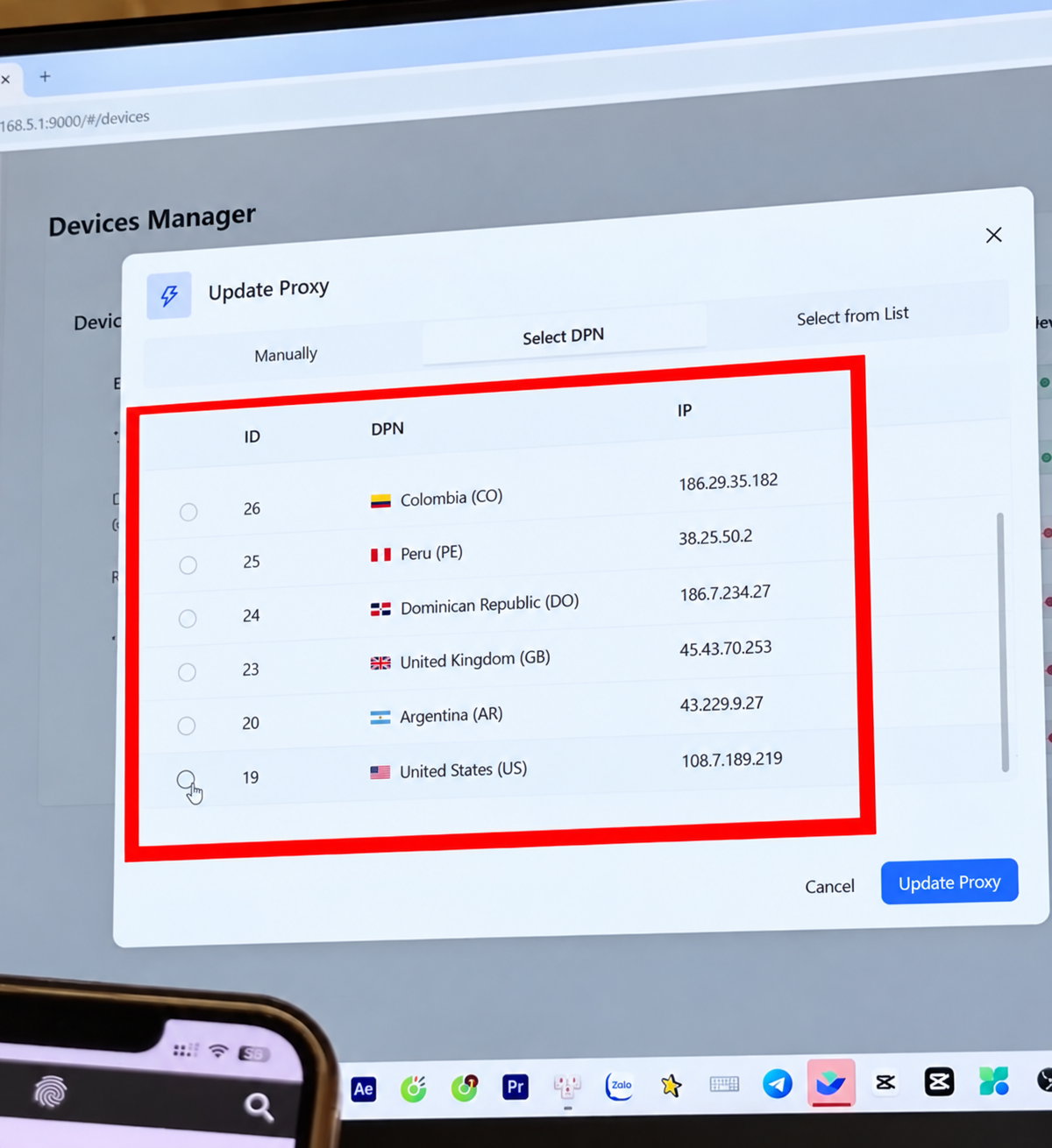Image resolution: width=1052 pixels, height=1148 pixels.
Task: Click the ID number 25 cell
Action: point(252,562)
